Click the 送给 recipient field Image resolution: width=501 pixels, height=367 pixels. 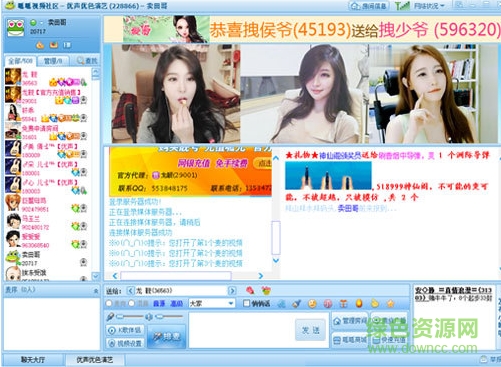click(x=181, y=291)
